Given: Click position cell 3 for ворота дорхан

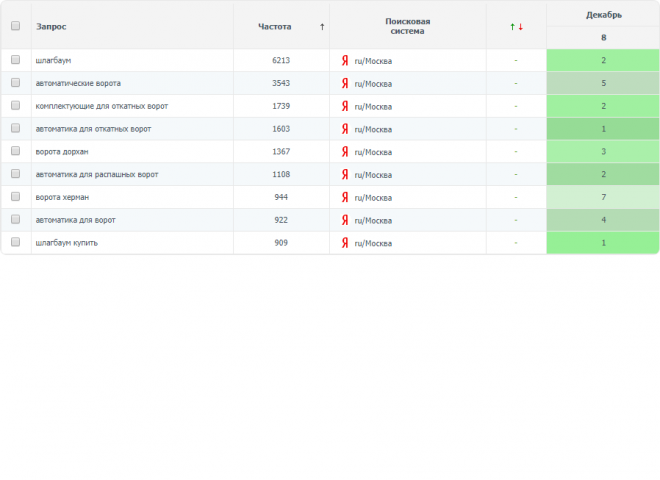Looking at the screenshot, I should coord(603,152).
